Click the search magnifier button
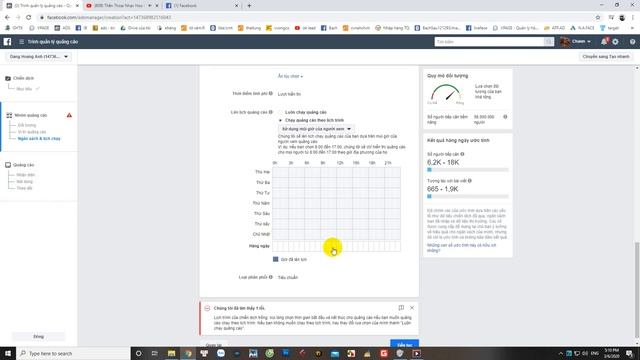 [549, 42]
